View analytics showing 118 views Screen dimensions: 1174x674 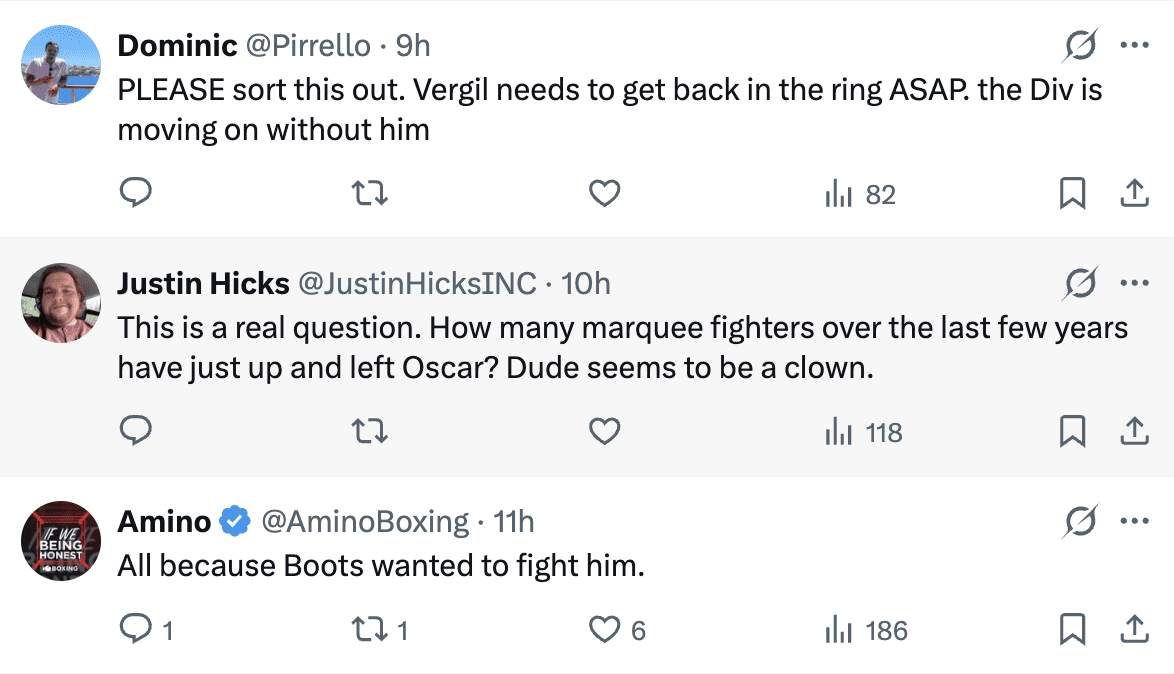(864, 432)
